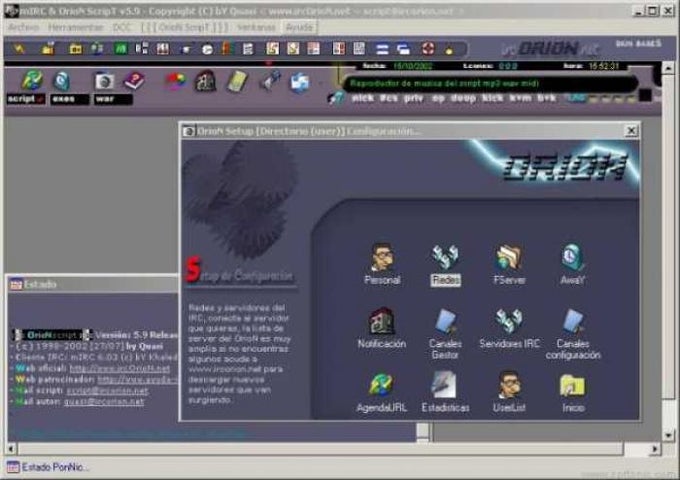The image size is (680, 480).
Task: Click the yellow folder toolbar icon
Action: (75, 49)
